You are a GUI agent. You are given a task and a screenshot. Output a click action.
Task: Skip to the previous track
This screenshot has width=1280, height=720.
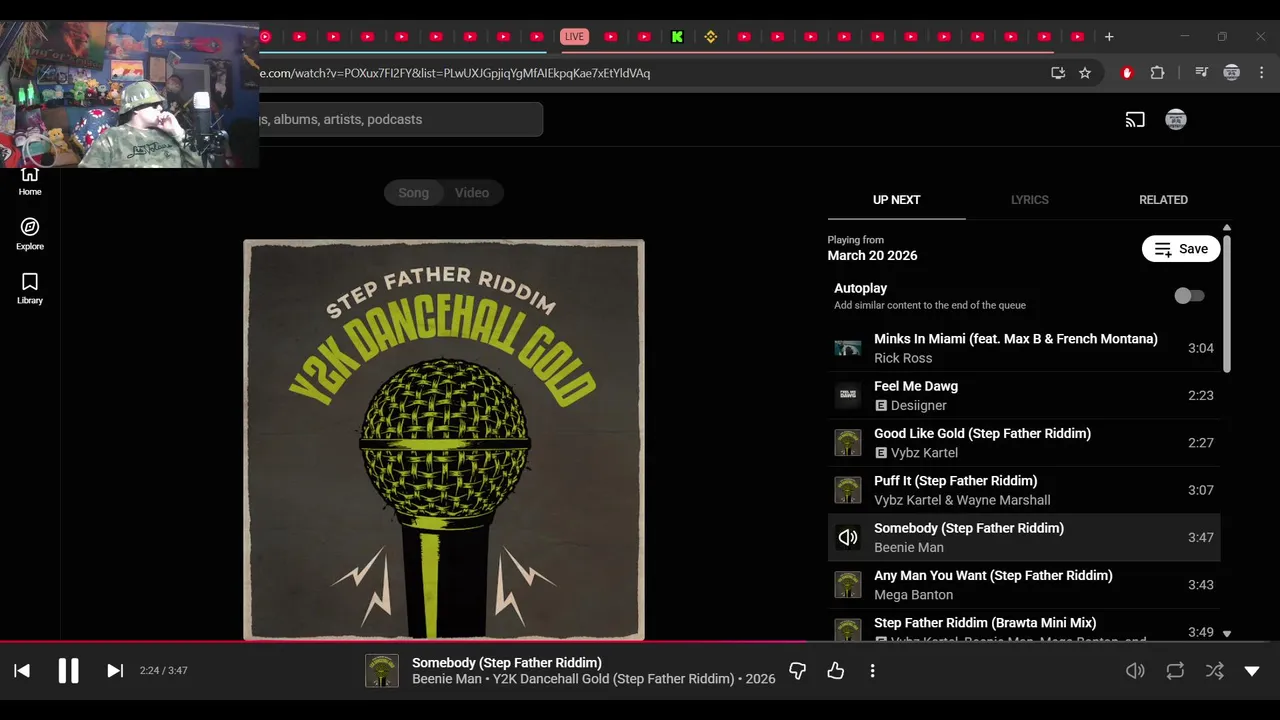click(x=22, y=671)
